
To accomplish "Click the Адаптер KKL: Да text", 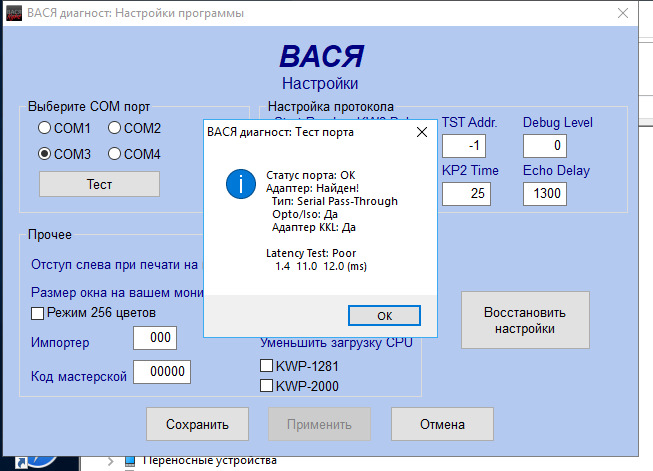I will [314, 227].
